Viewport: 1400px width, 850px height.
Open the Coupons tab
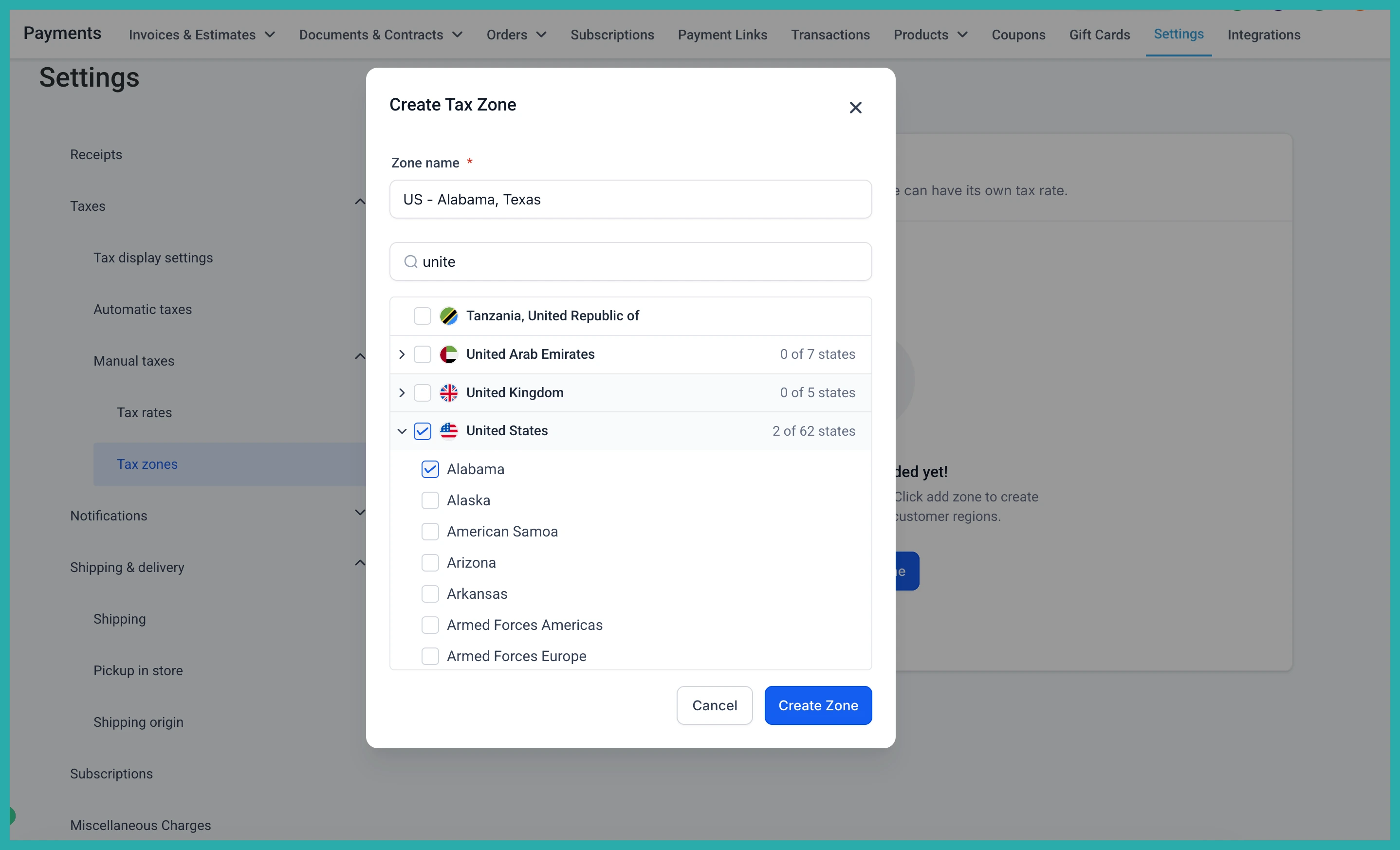click(1018, 35)
